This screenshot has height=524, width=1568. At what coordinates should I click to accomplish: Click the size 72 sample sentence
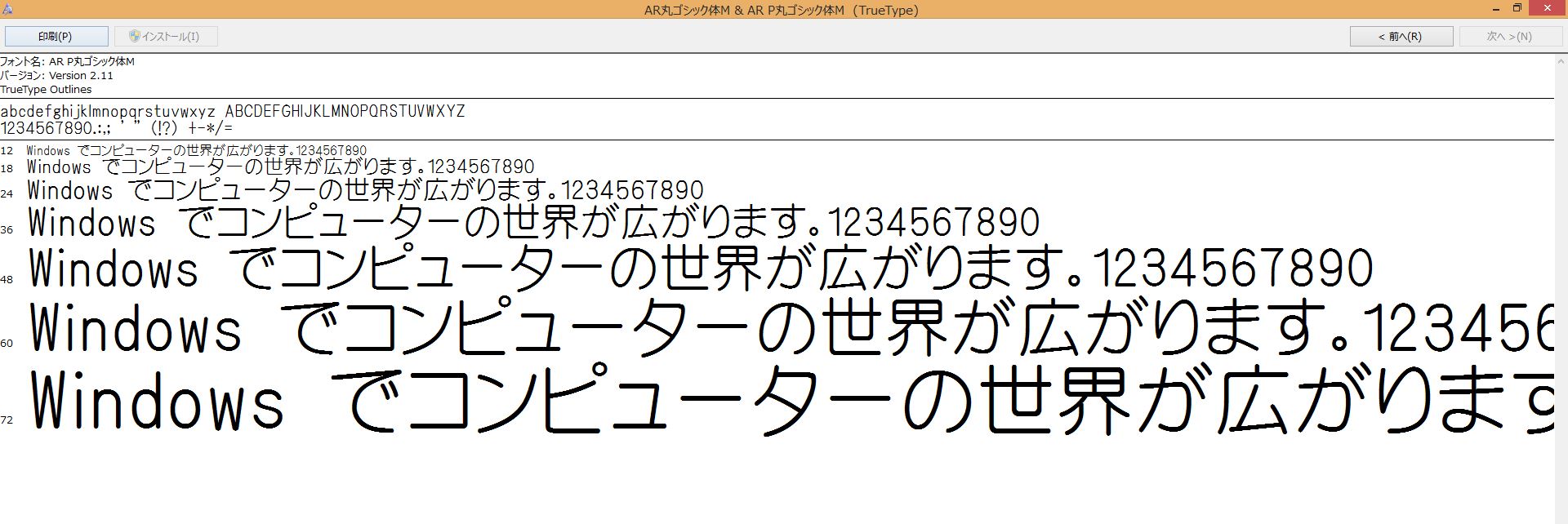(x=791, y=402)
